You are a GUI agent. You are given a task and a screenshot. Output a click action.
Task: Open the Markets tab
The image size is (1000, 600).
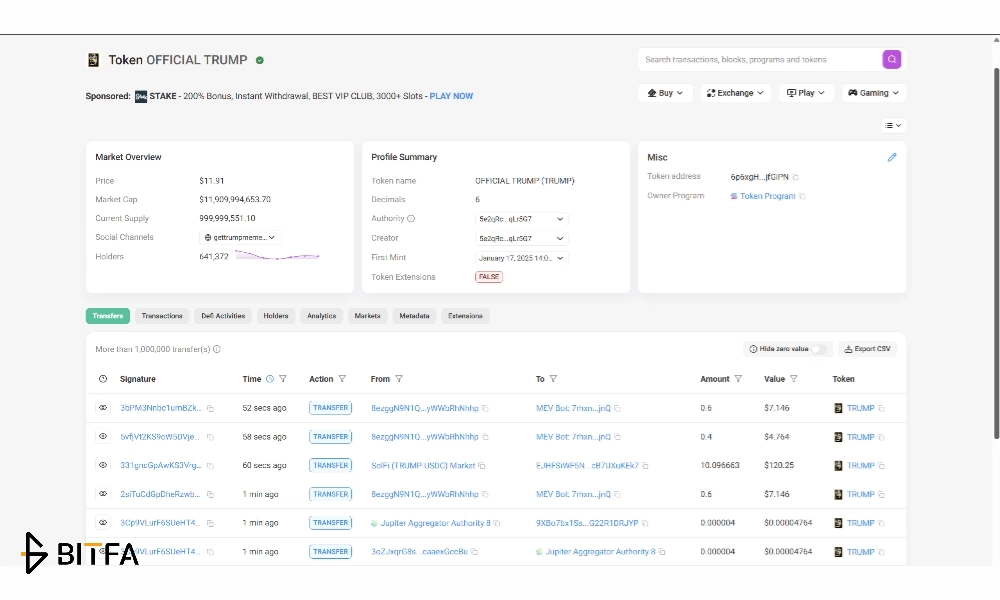click(367, 316)
